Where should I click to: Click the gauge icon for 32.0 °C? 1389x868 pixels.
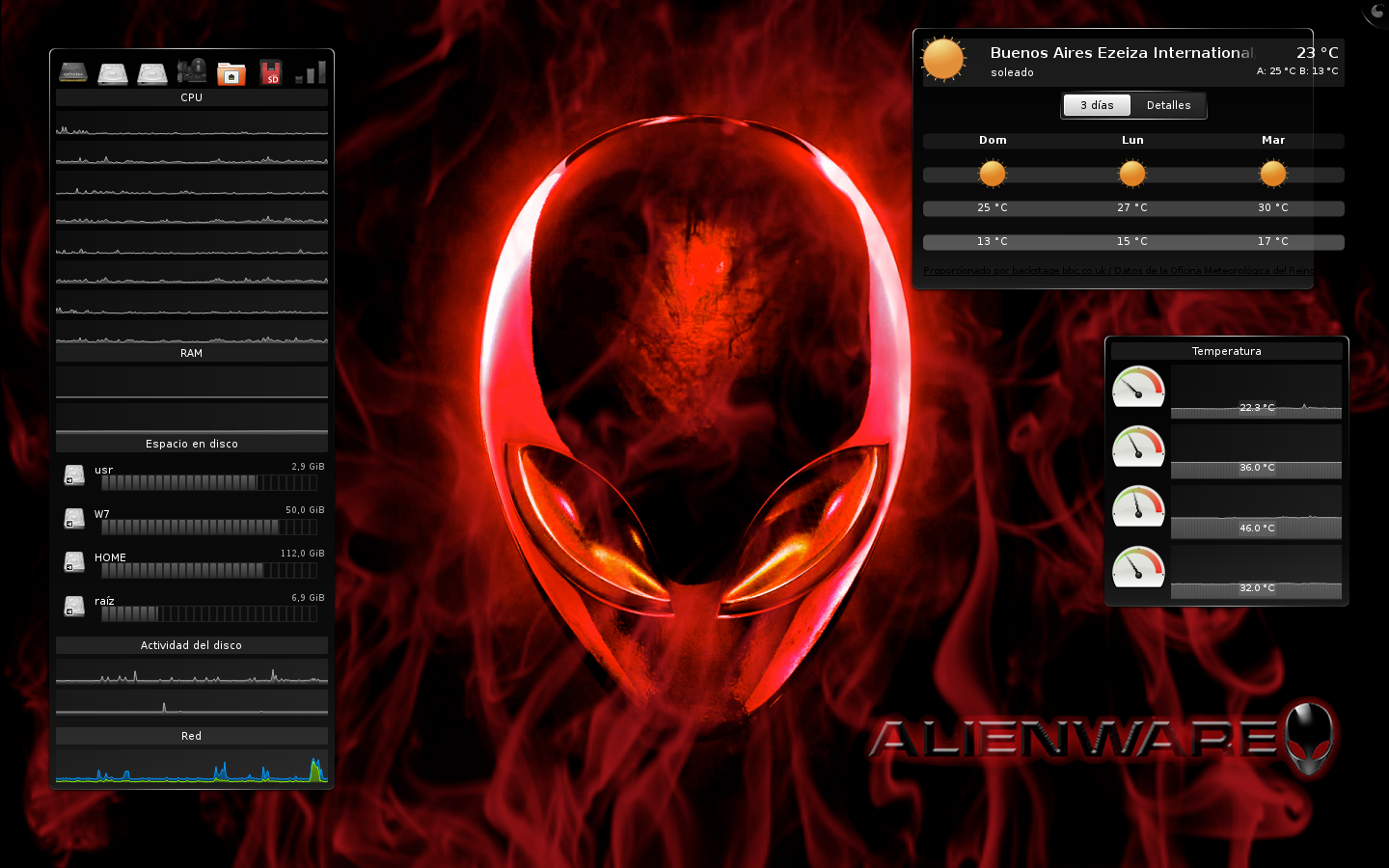click(1139, 568)
